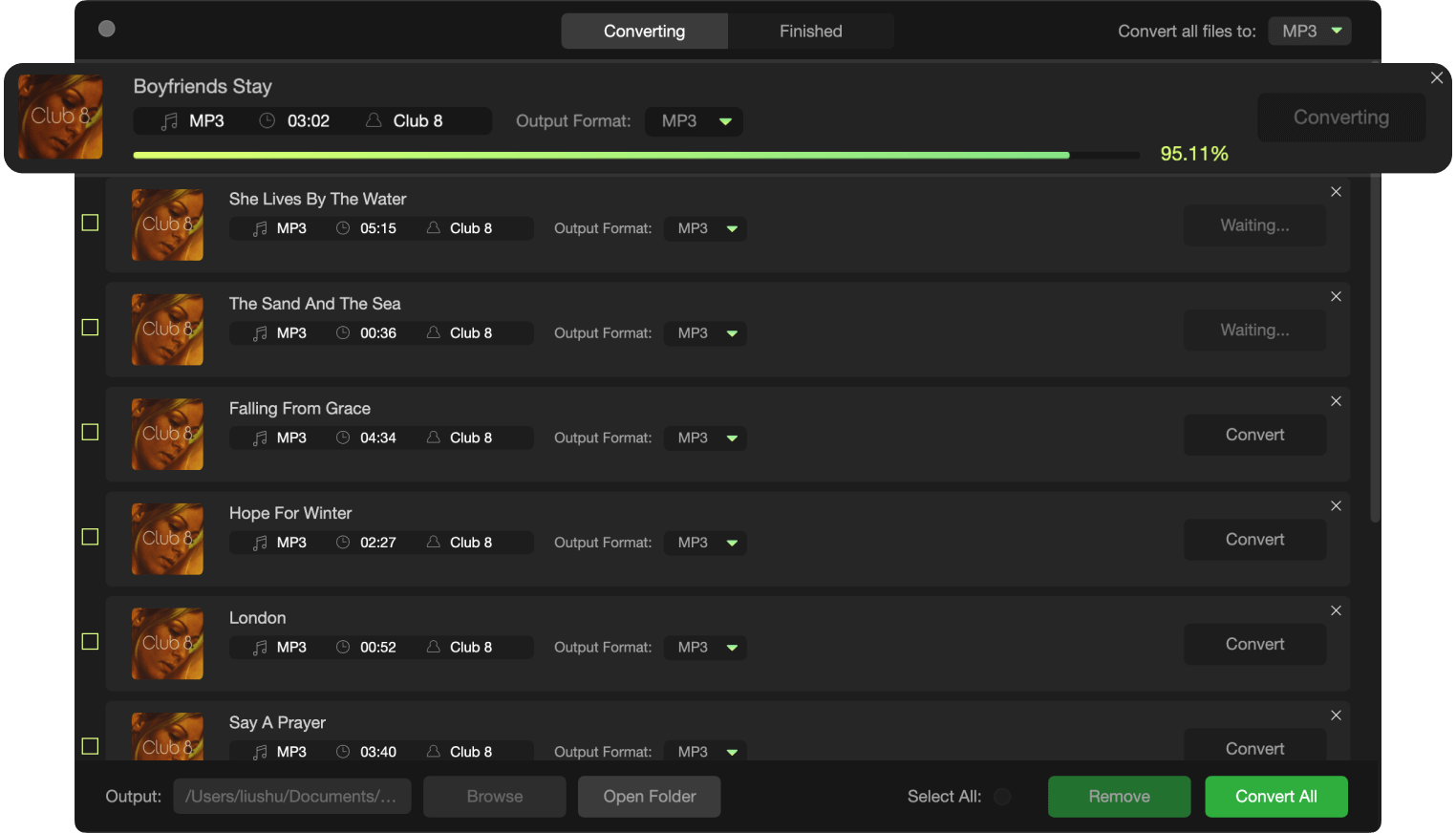1456x833 pixels.
Task: Remove She Lives By The Water with X icon
Action: [x=1336, y=192]
